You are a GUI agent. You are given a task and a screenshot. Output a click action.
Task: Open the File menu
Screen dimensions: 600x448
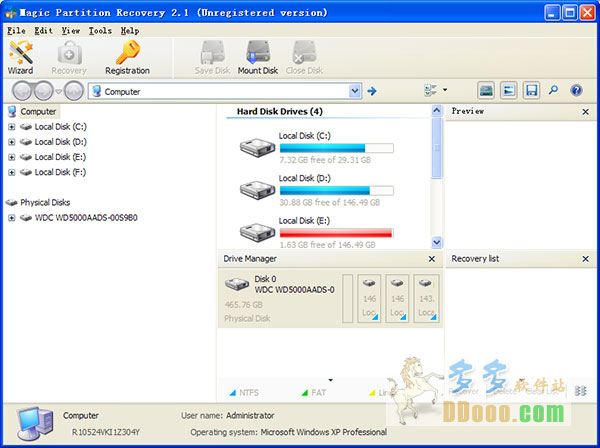16,31
